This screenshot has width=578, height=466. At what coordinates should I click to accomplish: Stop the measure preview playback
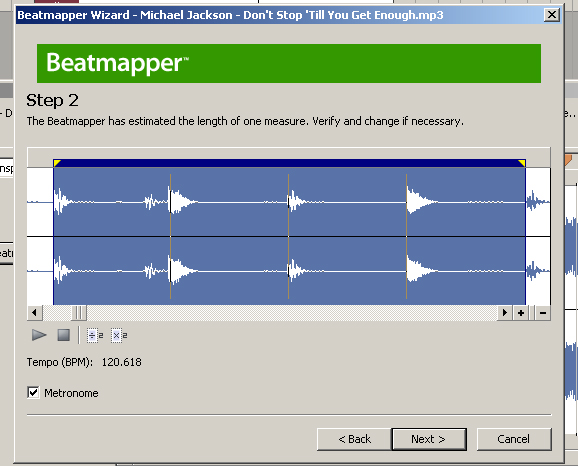click(x=63, y=335)
